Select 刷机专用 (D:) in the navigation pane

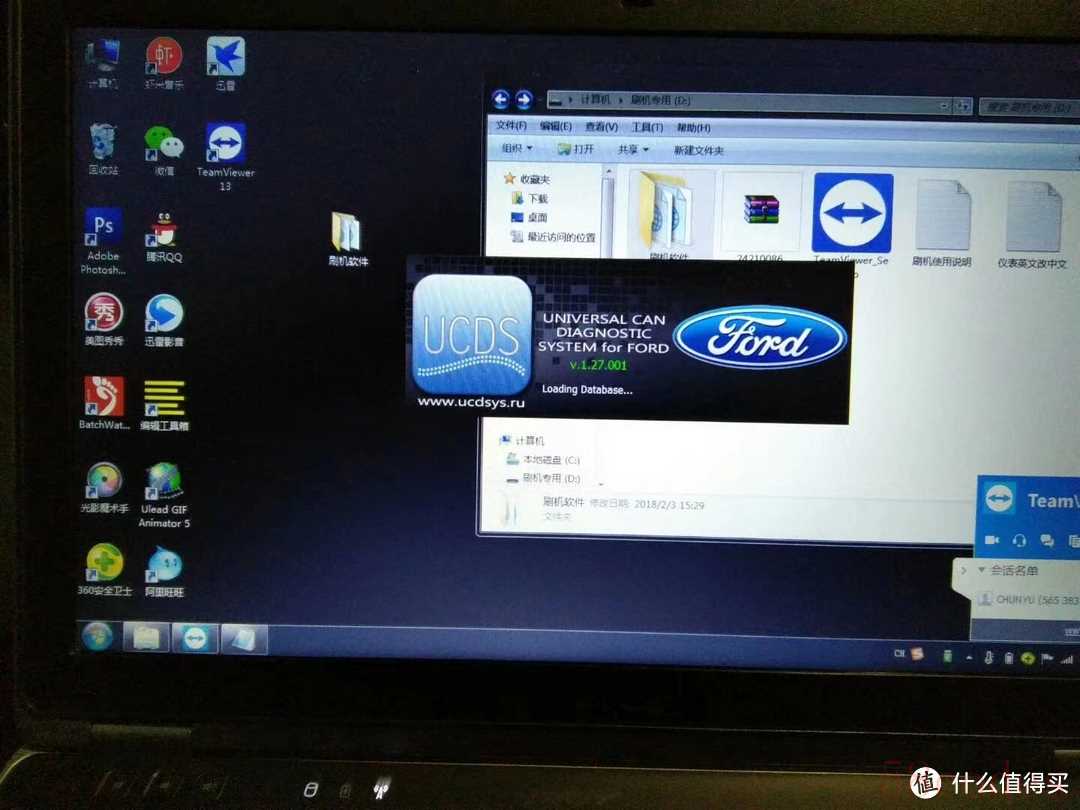pyautogui.click(x=543, y=478)
